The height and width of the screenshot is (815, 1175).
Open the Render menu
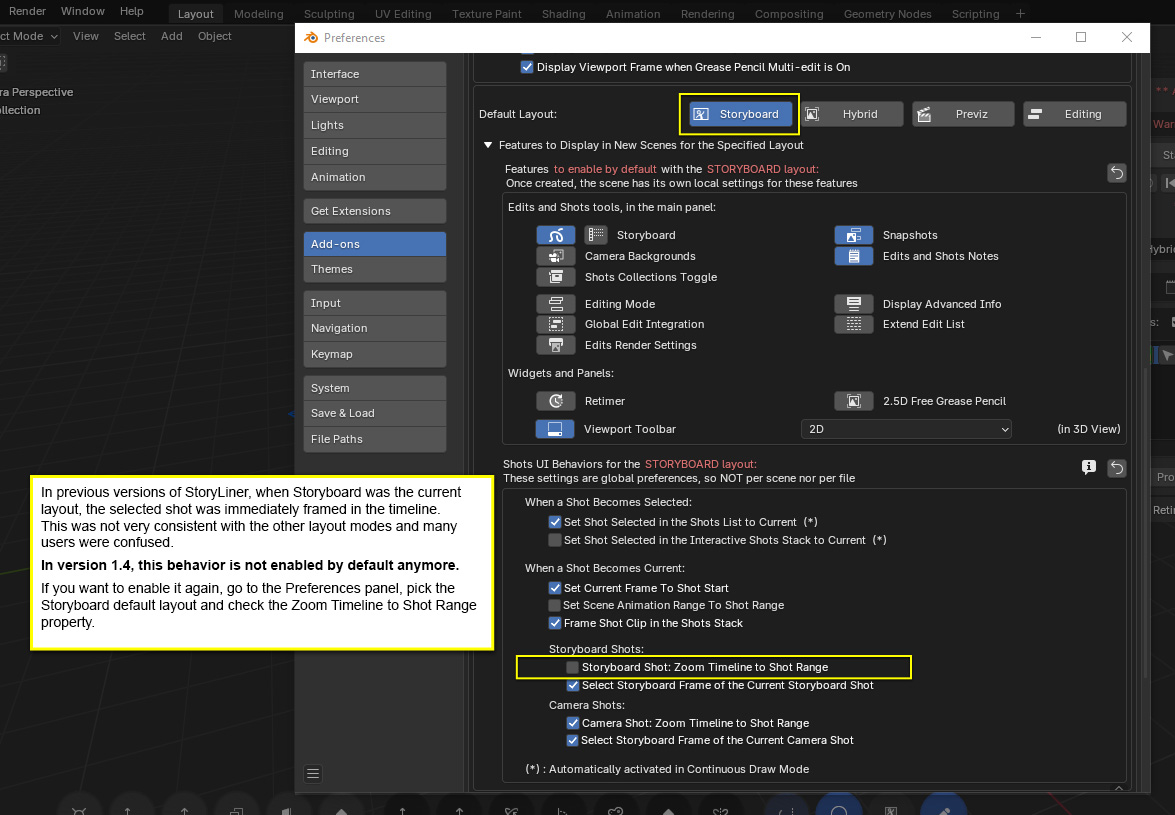27,11
